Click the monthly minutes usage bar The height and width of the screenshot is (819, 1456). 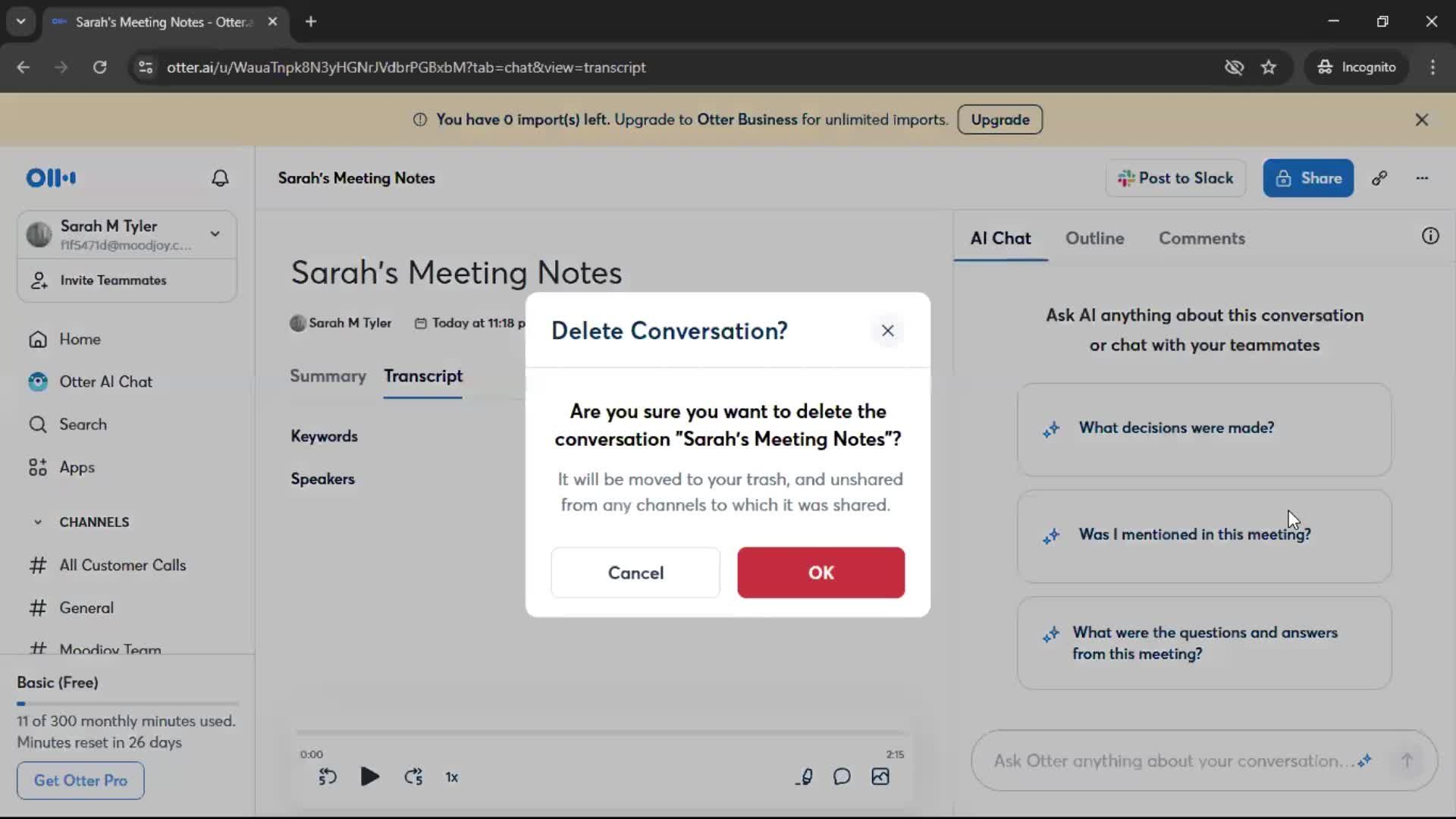coord(127,704)
